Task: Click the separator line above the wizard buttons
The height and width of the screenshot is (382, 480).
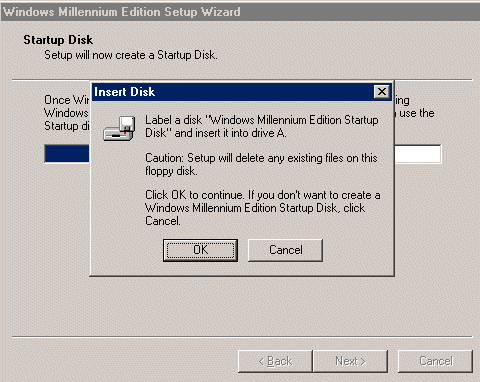Action: (242, 337)
